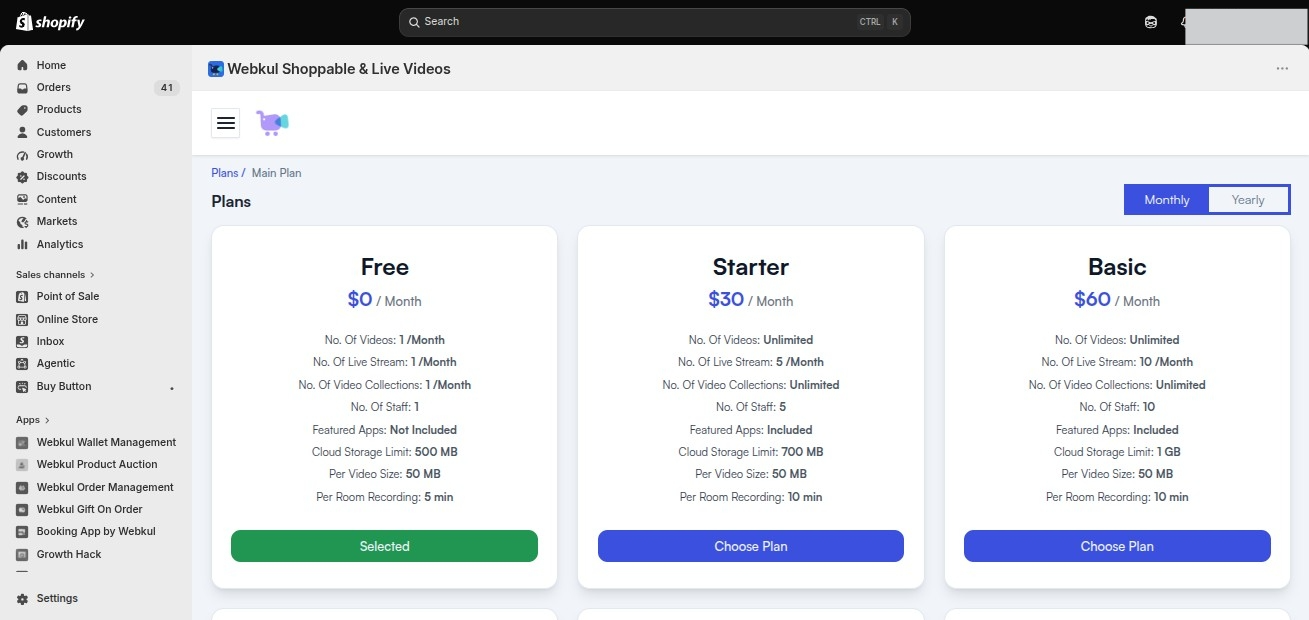
Task: Open the three-dot more options menu
Action: (x=1282, y=69)
